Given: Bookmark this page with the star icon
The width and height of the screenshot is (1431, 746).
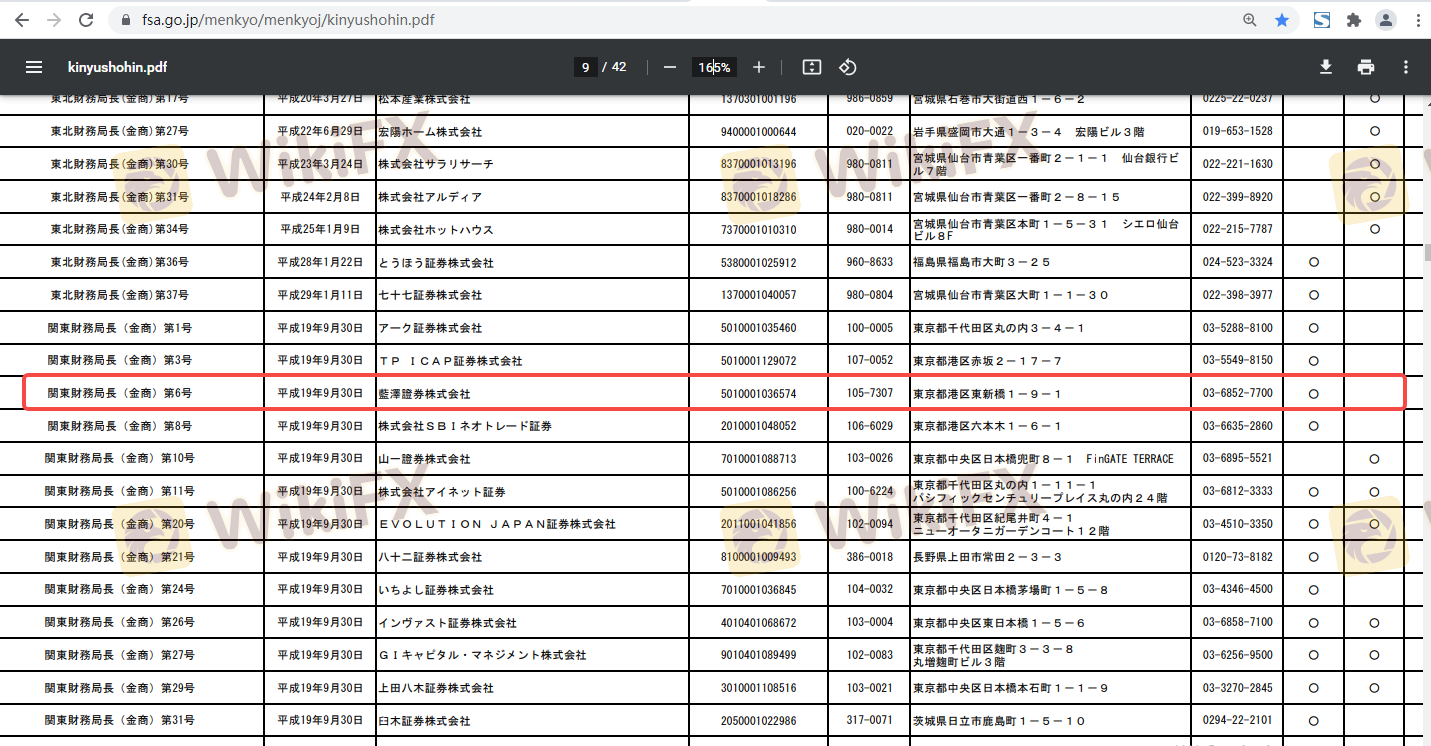Looking at the screenshot, I should tap(1281, 20).
